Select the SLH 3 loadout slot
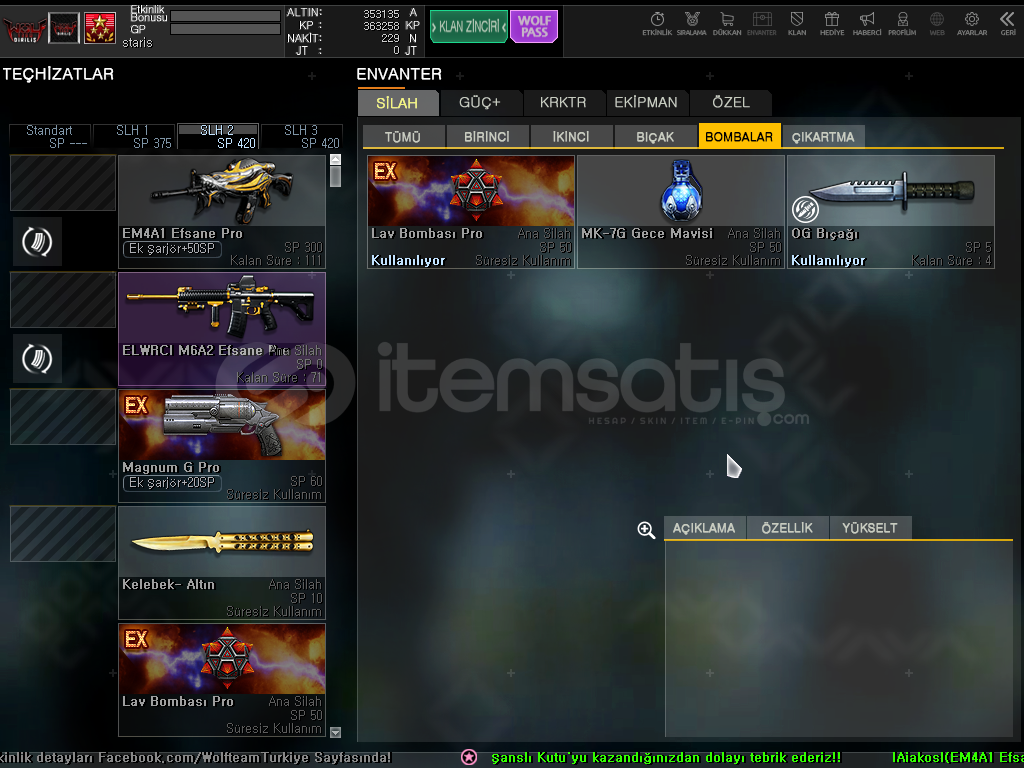The height and width of the screenshot is (768, 1024). [x=301, y=137]
